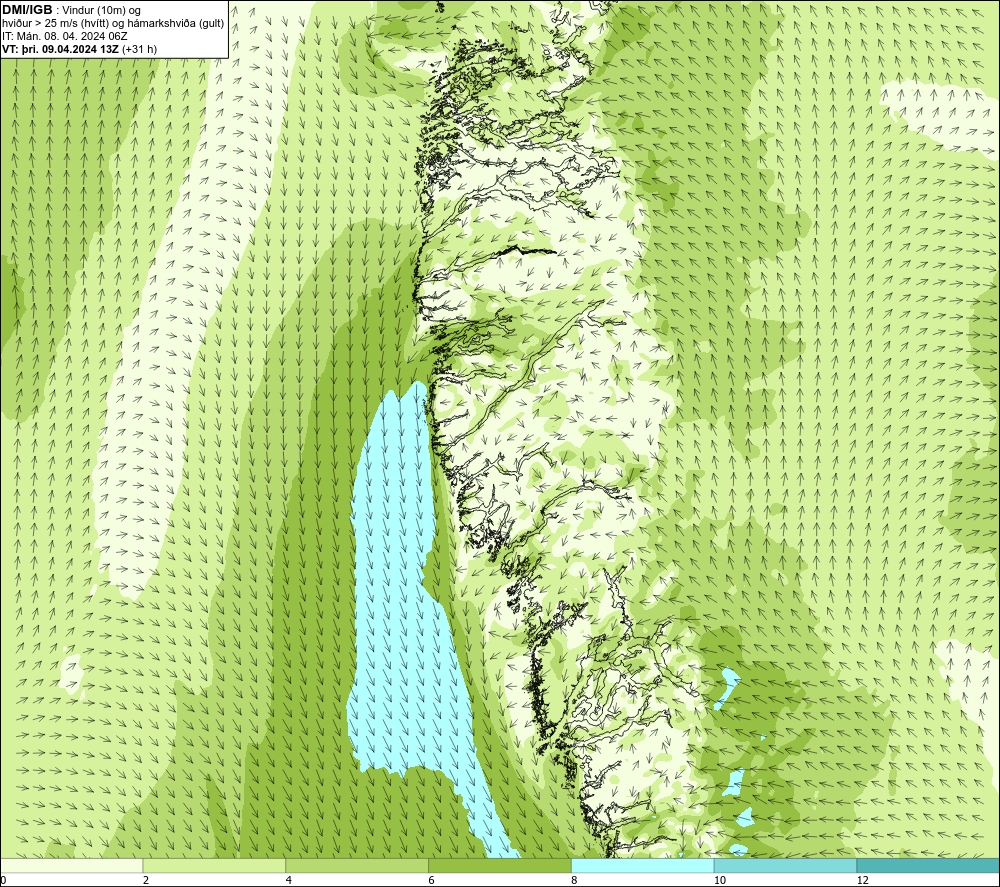This screenshot has height=887, width=1000.
Task: Click the 2–4 m/s light green swatch
Action: coord(214,865)
